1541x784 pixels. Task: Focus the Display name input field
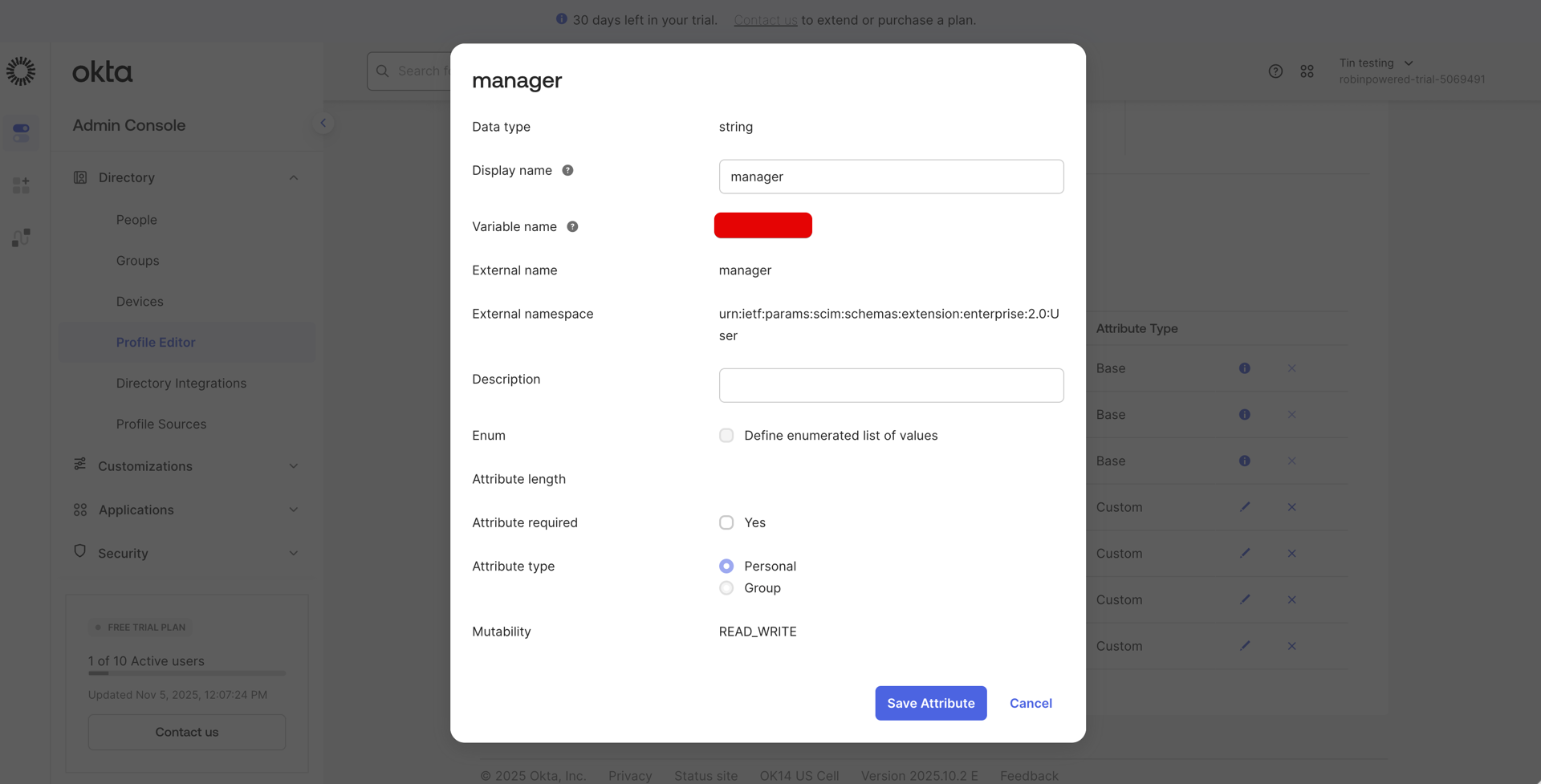pyautogui.click(x=892, y=177)
